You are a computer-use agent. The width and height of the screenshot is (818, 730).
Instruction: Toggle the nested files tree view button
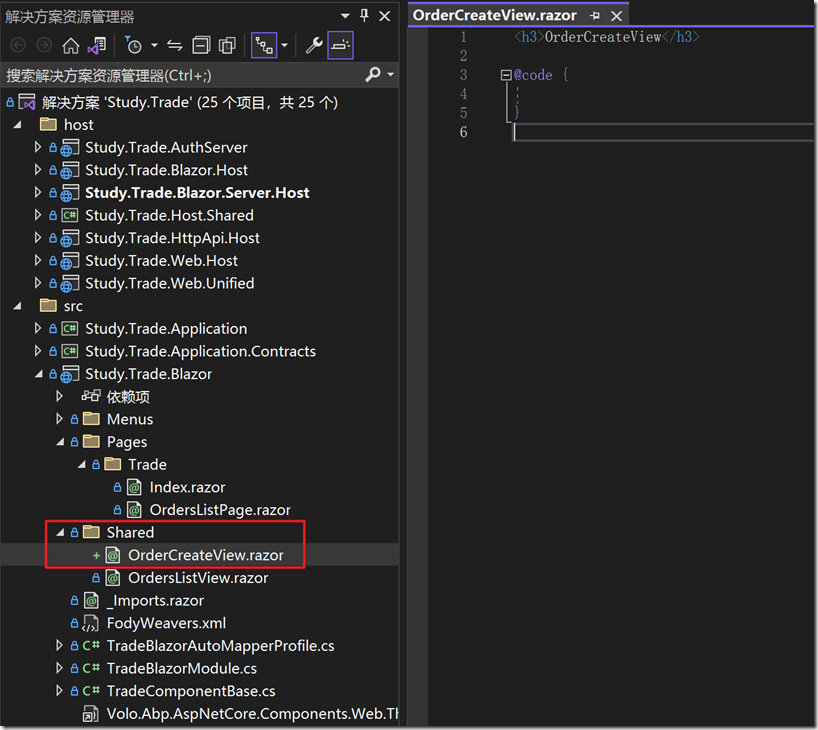pyautogui.click(x=264, y=46)
